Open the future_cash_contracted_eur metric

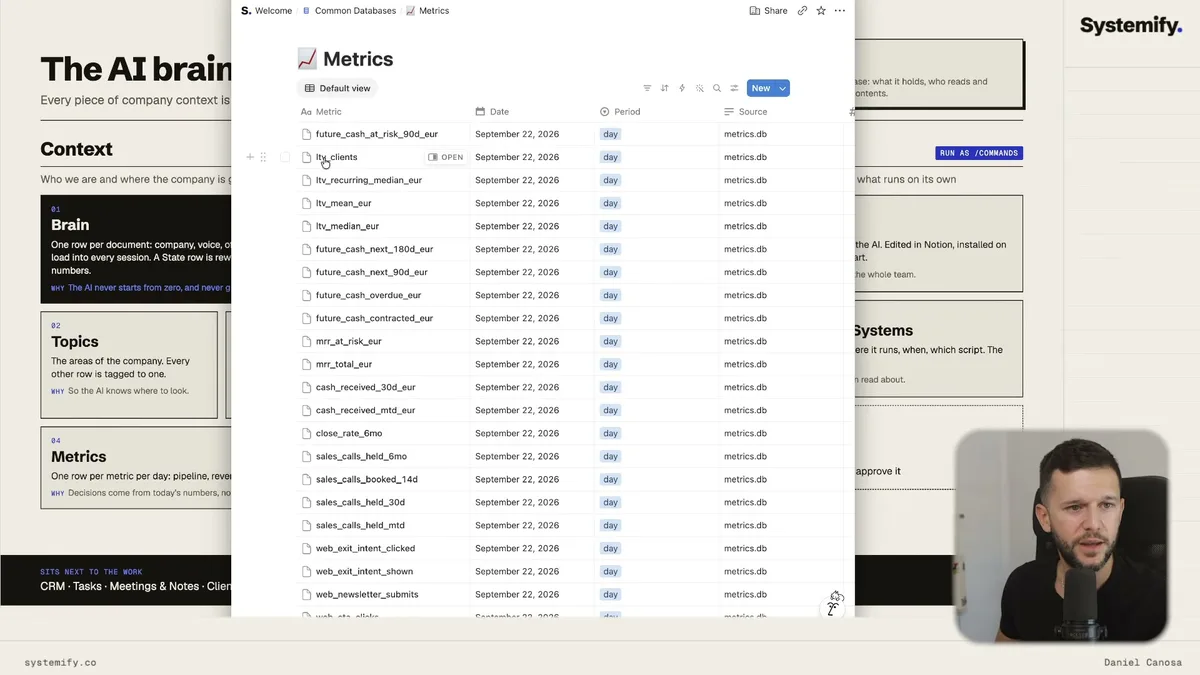point(374,318)
